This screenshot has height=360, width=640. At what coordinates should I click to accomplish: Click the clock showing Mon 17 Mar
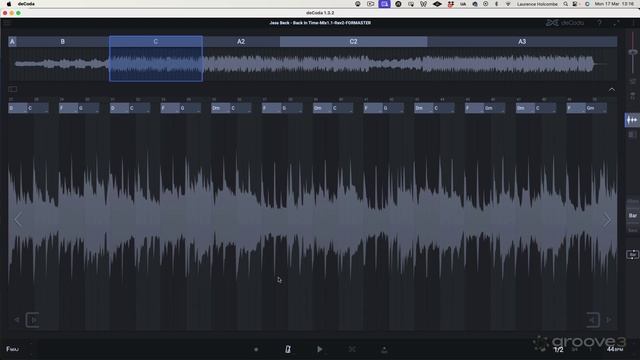click(615, 4)
